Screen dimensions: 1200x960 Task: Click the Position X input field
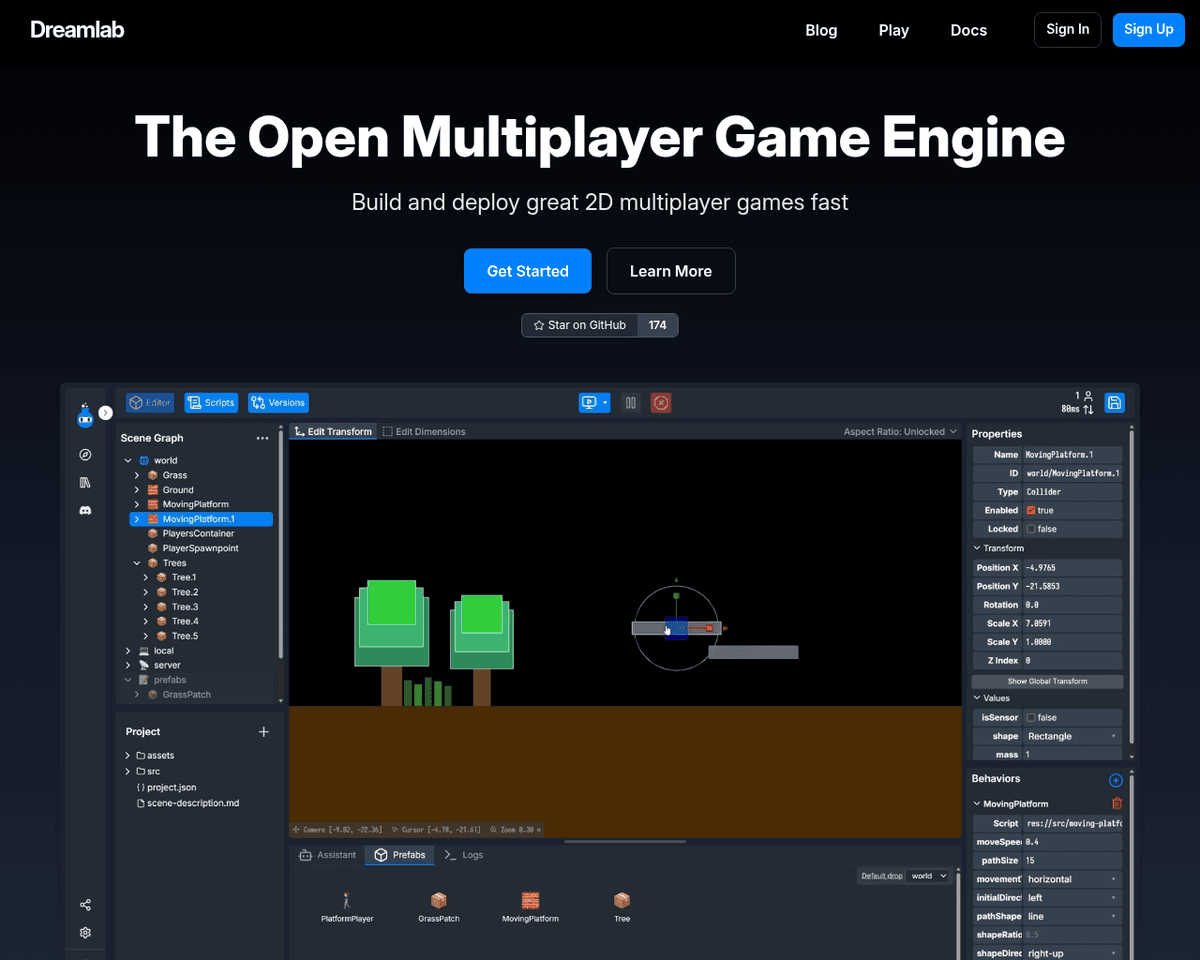(x=1072, y=568)
